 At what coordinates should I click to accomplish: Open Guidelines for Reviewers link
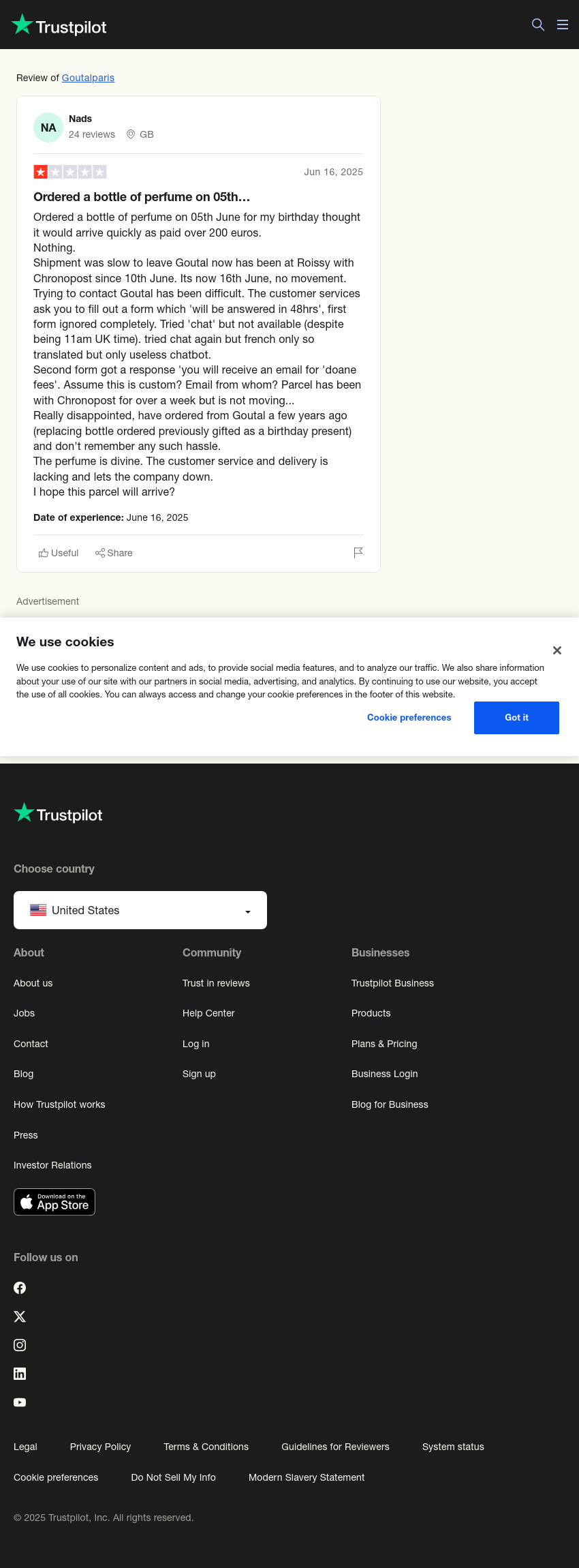335,1447
